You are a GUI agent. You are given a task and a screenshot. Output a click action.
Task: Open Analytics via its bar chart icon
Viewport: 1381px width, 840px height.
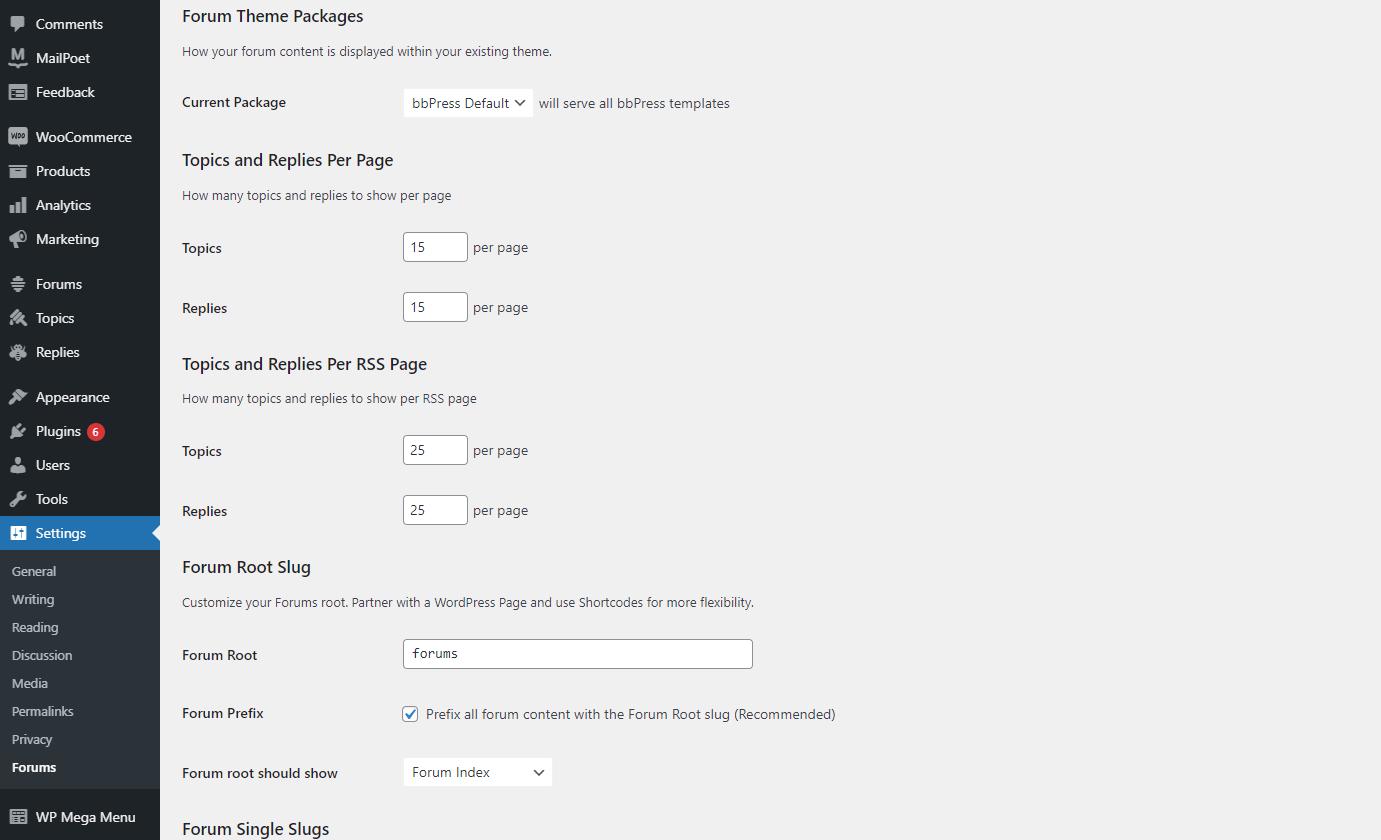click(17, 205)
